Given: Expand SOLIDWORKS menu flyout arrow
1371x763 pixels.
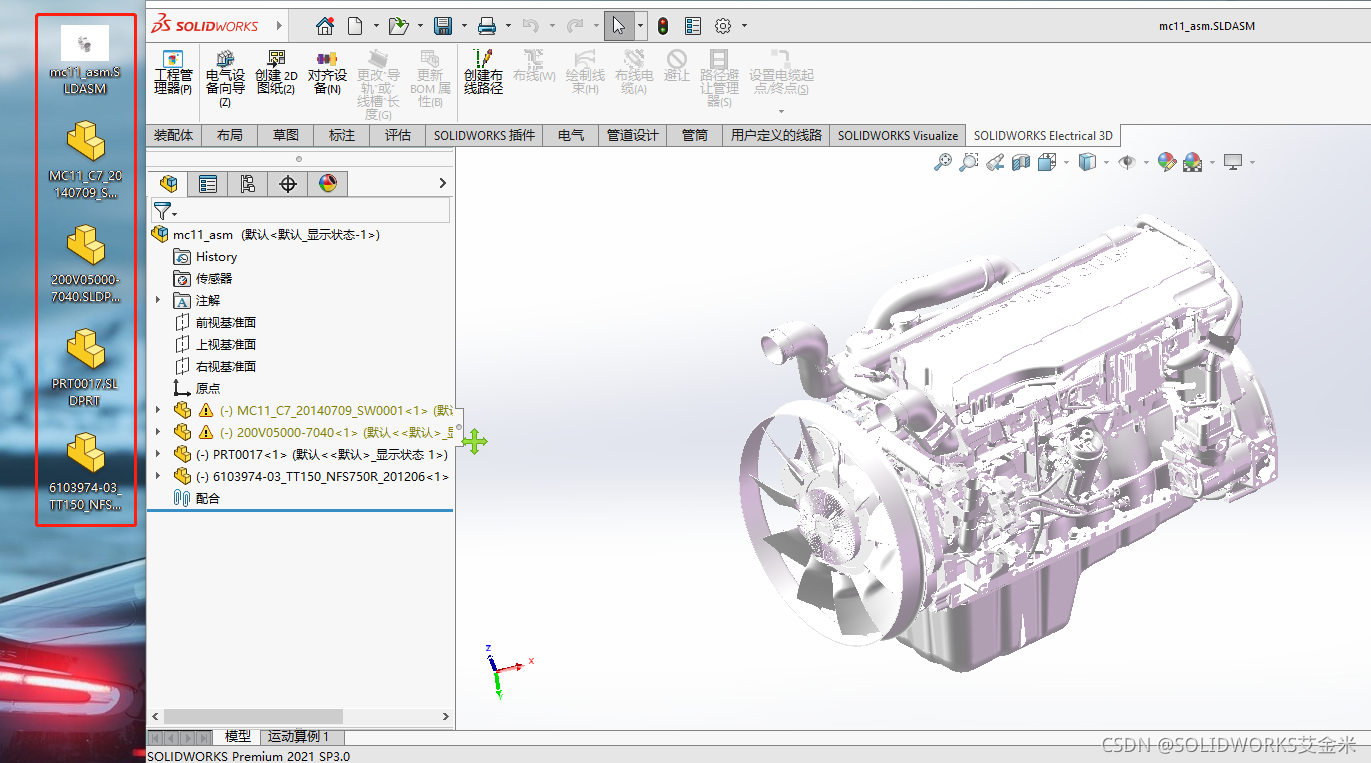Looking at the screenshot, I should [x=279, y=26].
